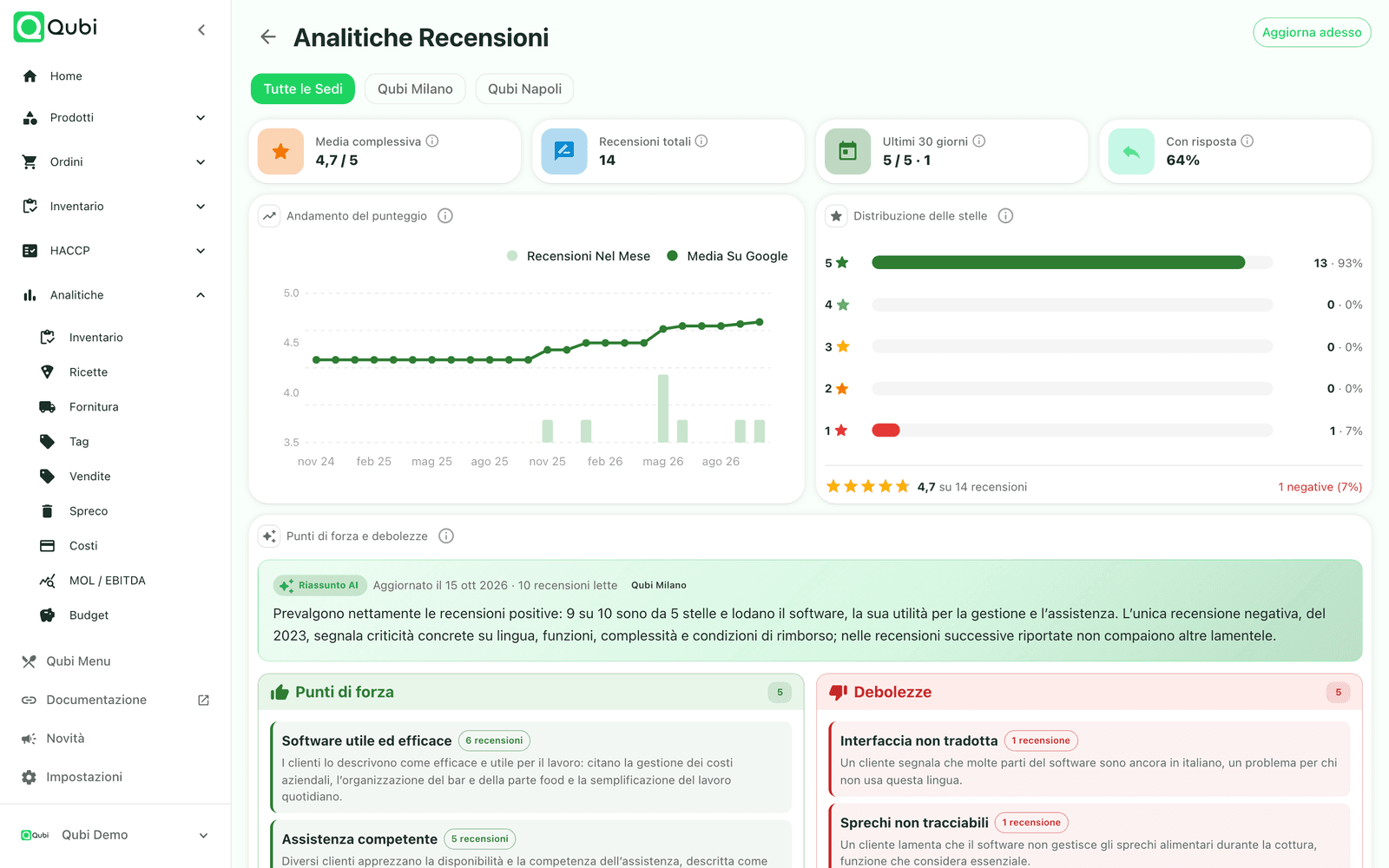Click info icon beside Ultimi 30 giorni
Image resolution: width=1389 pixels, height=868 pixels.
point(979,141)
